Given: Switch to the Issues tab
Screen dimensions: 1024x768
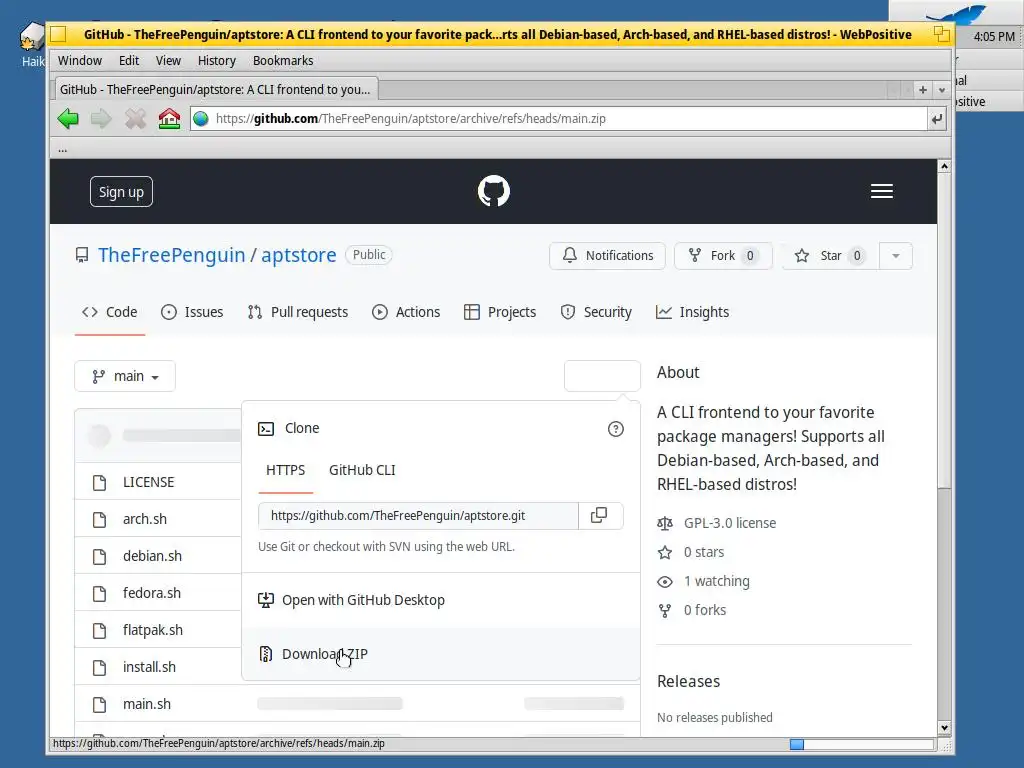Looking at the screenshot, I should (x=192, y=312).
